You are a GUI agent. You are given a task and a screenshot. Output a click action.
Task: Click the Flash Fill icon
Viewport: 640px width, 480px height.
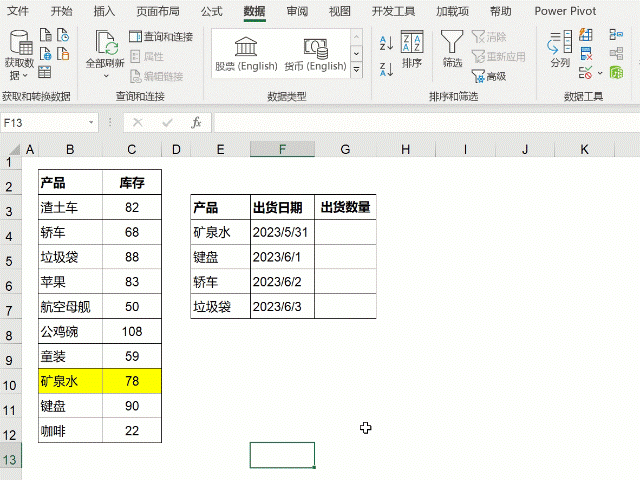[x=586, y=35]
